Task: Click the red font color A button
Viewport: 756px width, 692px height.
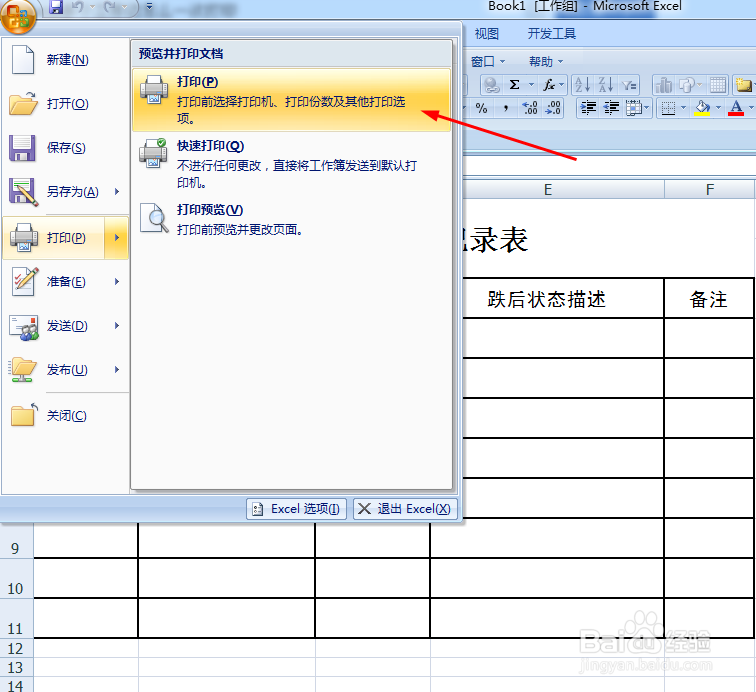Action: [x=736, y=109]
